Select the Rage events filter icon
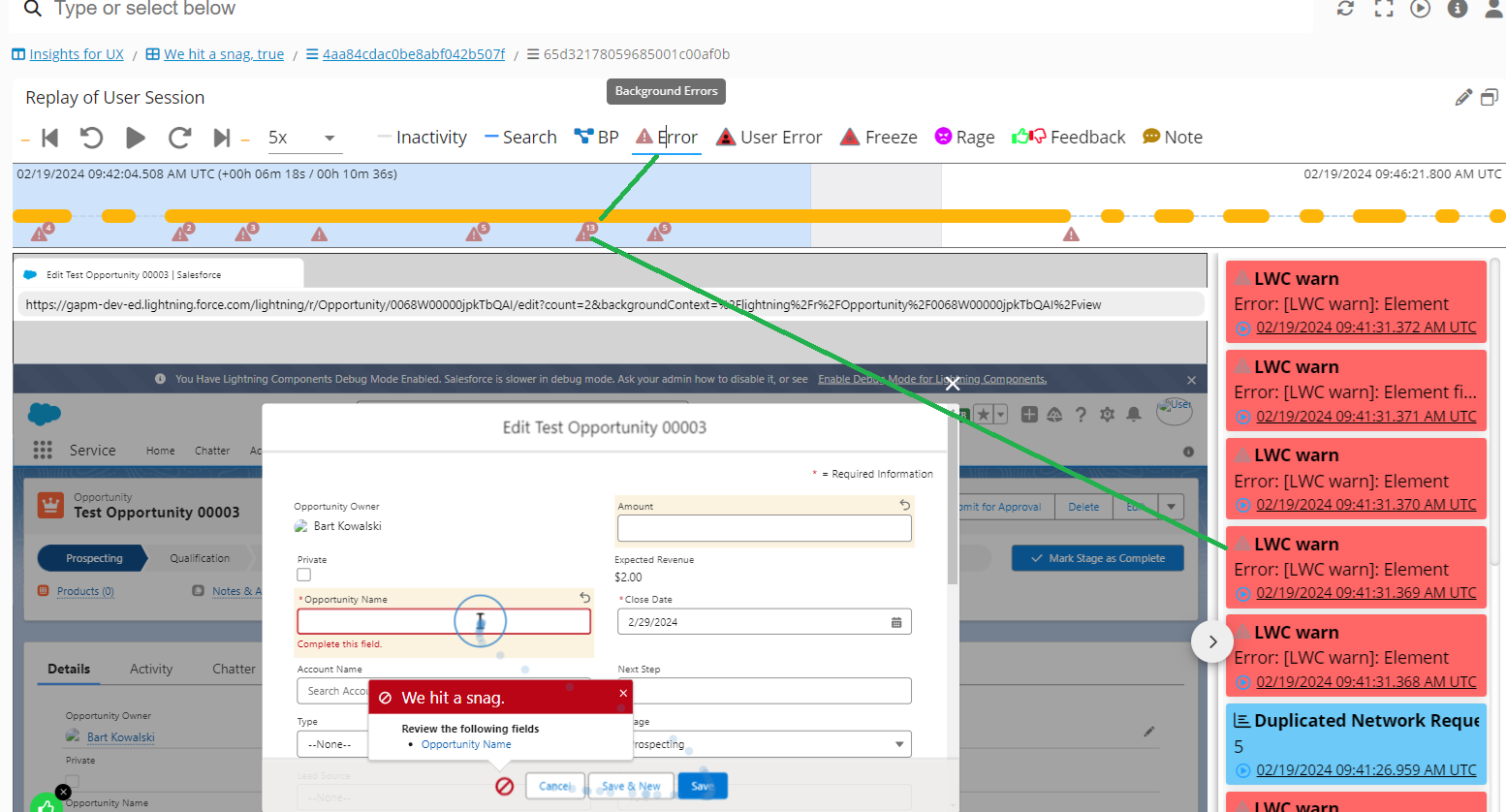The image size is (1506, 812). tap(943, 137)
